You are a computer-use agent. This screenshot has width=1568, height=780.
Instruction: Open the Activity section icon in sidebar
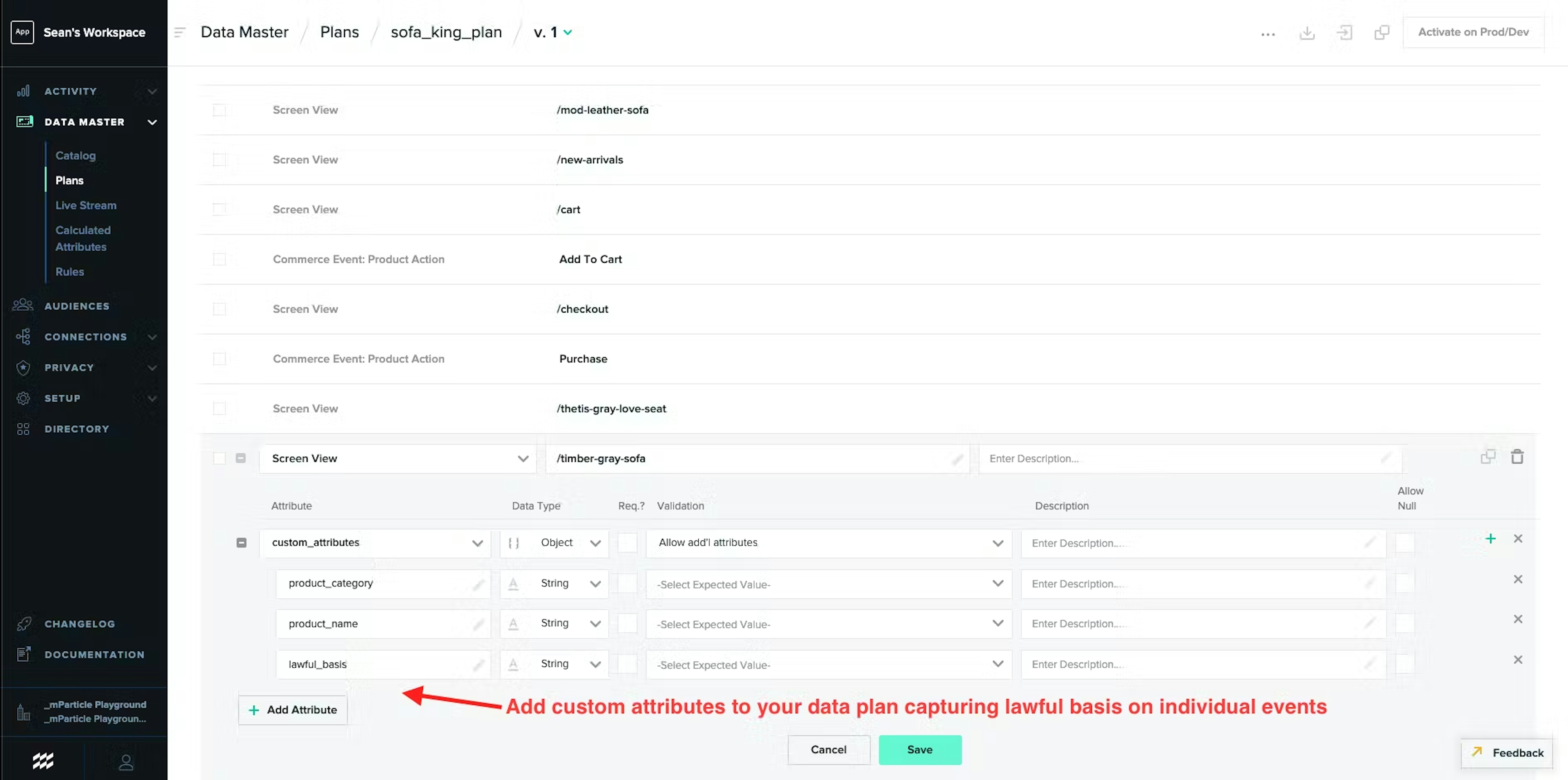23,91
